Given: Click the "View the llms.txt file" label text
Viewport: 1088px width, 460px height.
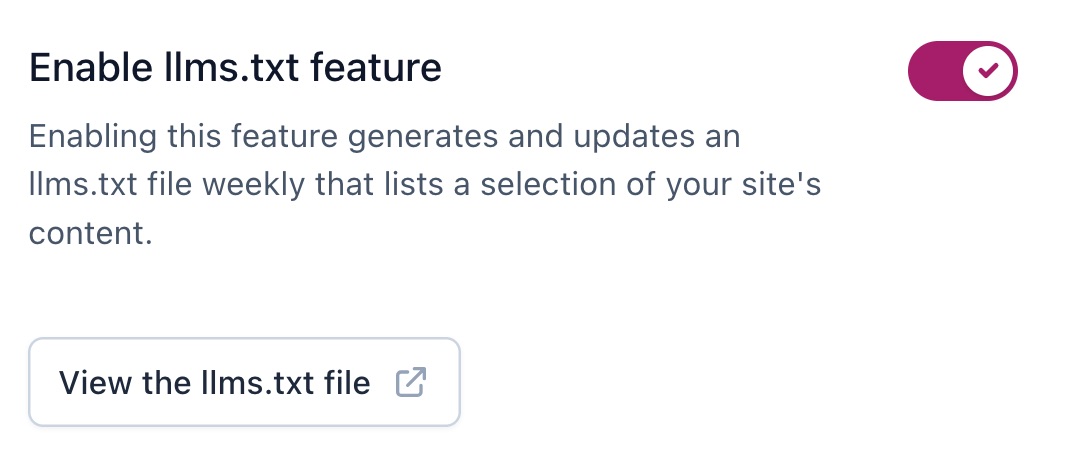Looking at the screenshot, I should 214,382.
